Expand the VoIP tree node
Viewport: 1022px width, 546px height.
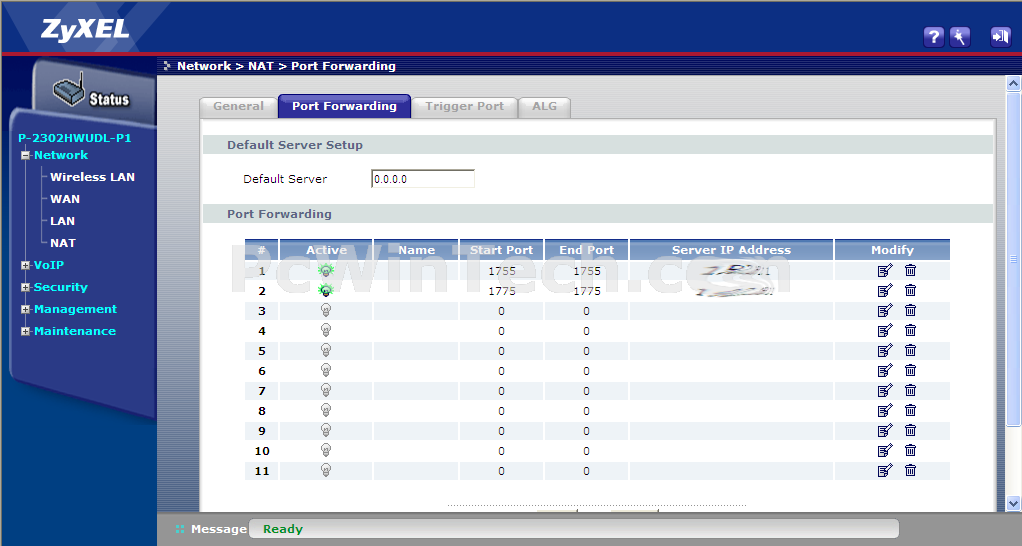pyautogui.click(x=25, y=265)
